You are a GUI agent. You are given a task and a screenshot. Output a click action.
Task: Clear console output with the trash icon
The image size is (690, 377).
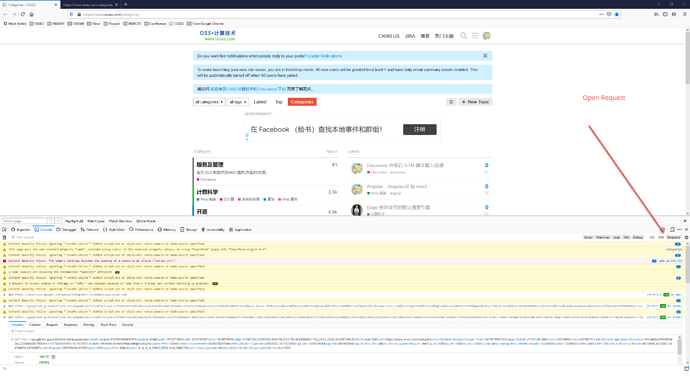pos(4,237)
